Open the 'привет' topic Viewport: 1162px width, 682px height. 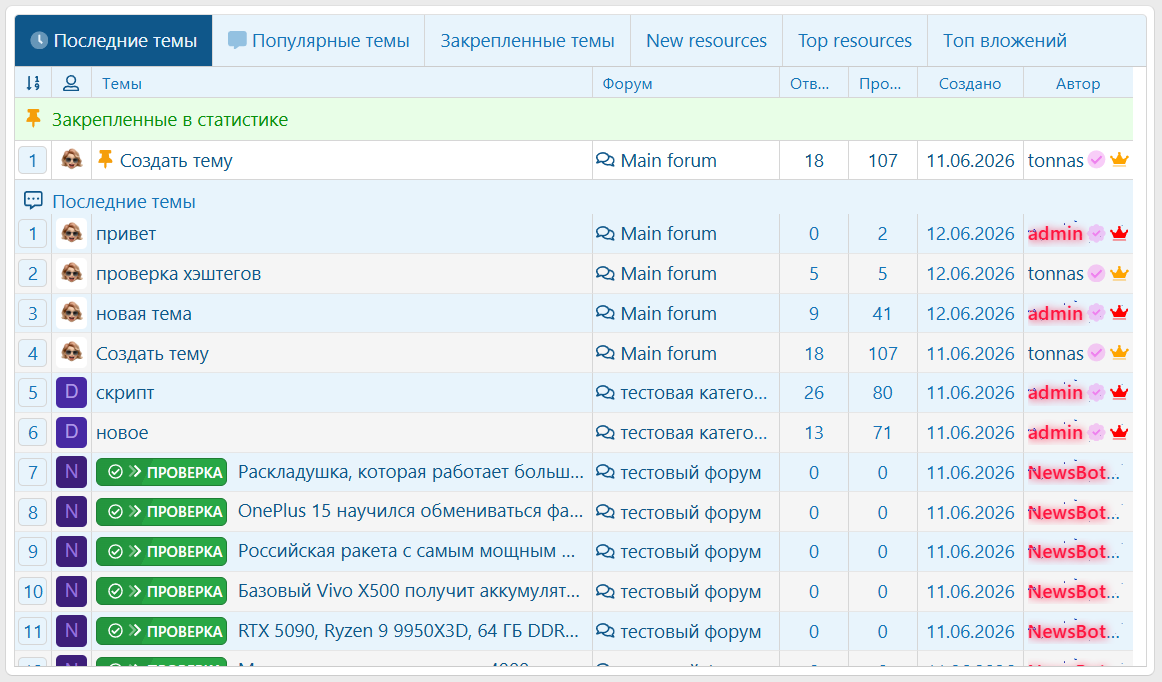click(126, 234)
